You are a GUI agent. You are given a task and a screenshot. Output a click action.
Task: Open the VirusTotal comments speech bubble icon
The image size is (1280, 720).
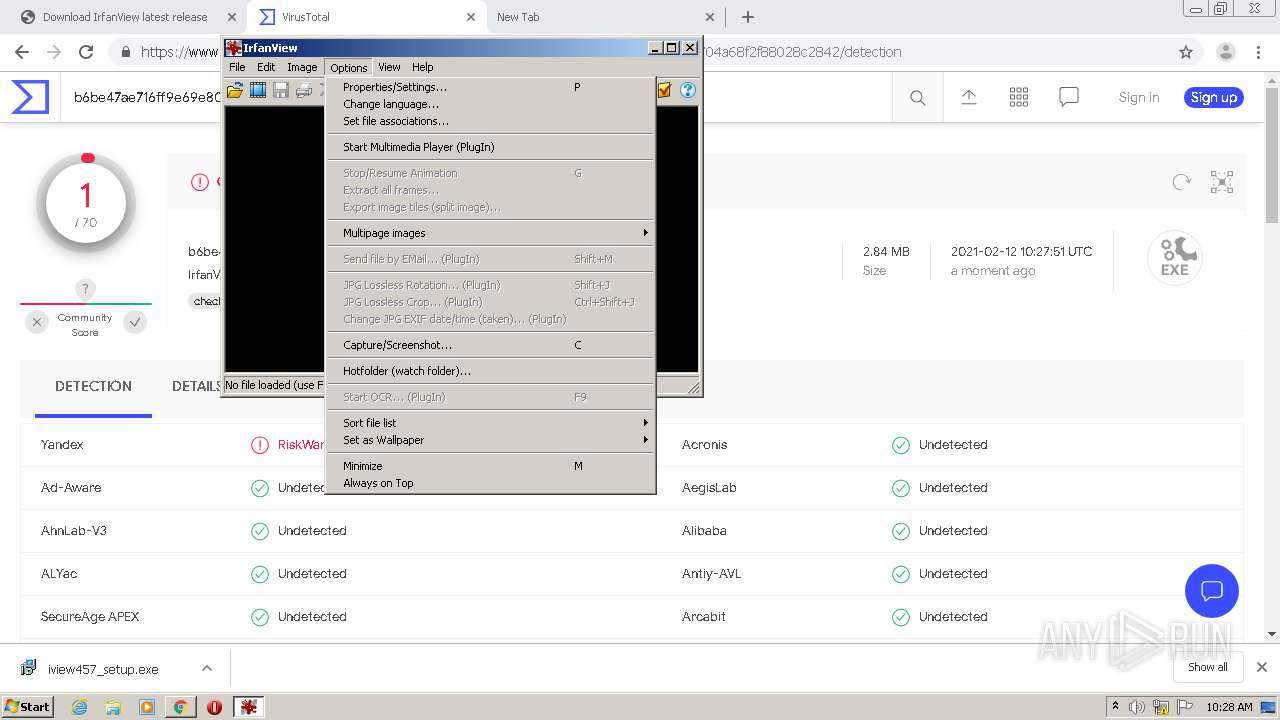(1069, 97)
